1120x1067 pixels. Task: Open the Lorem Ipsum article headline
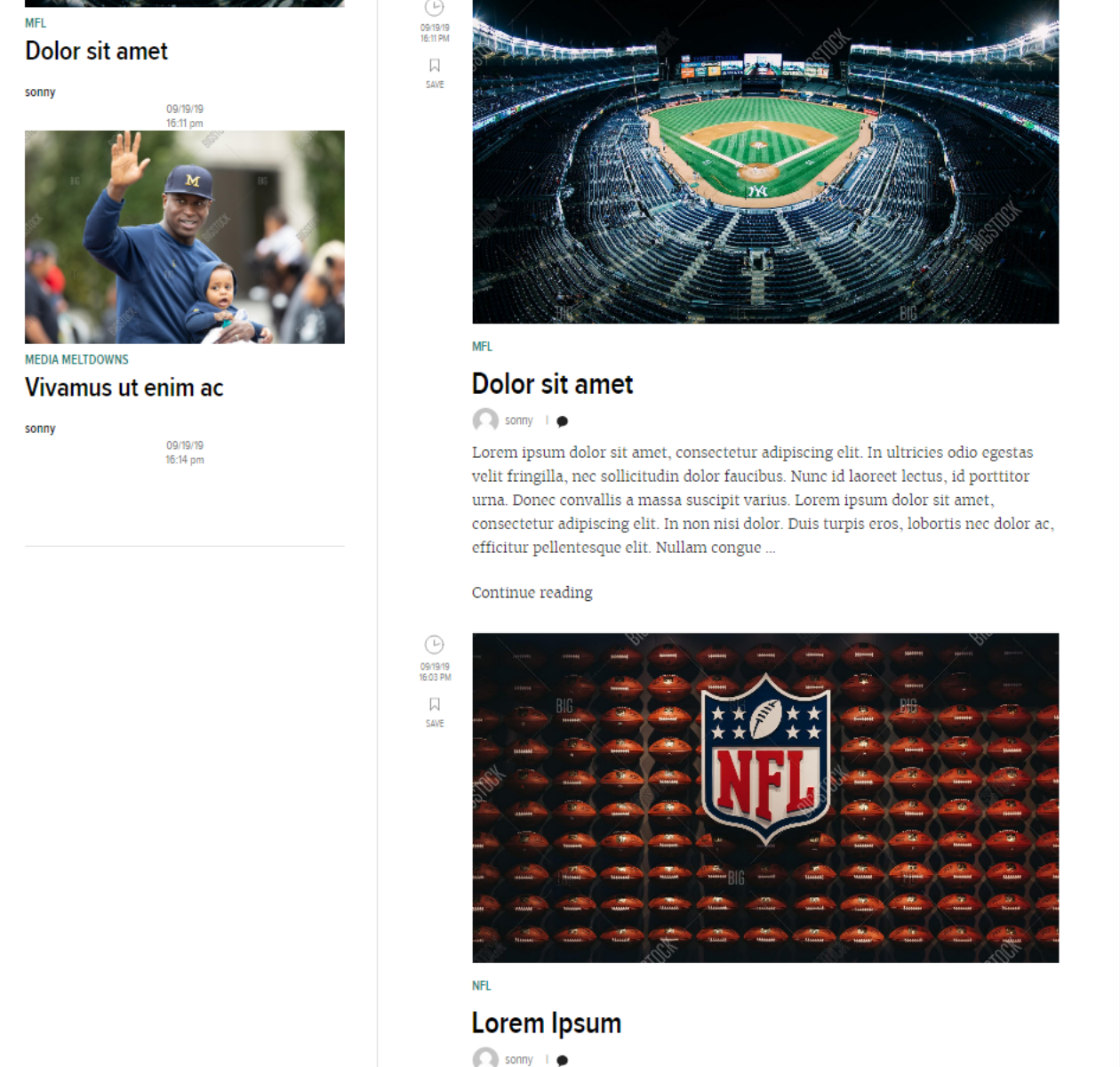pyautogui.click(x=546, y=1023)
